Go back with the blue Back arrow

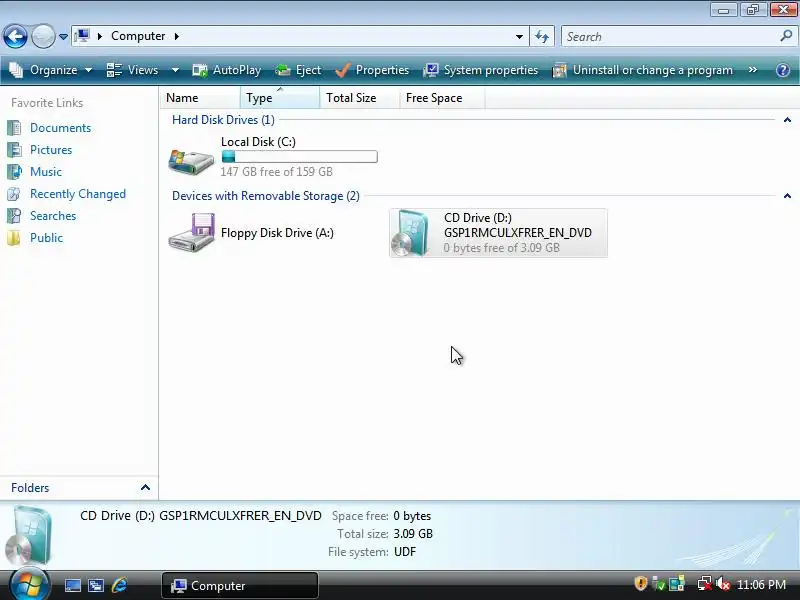(15, 37)
